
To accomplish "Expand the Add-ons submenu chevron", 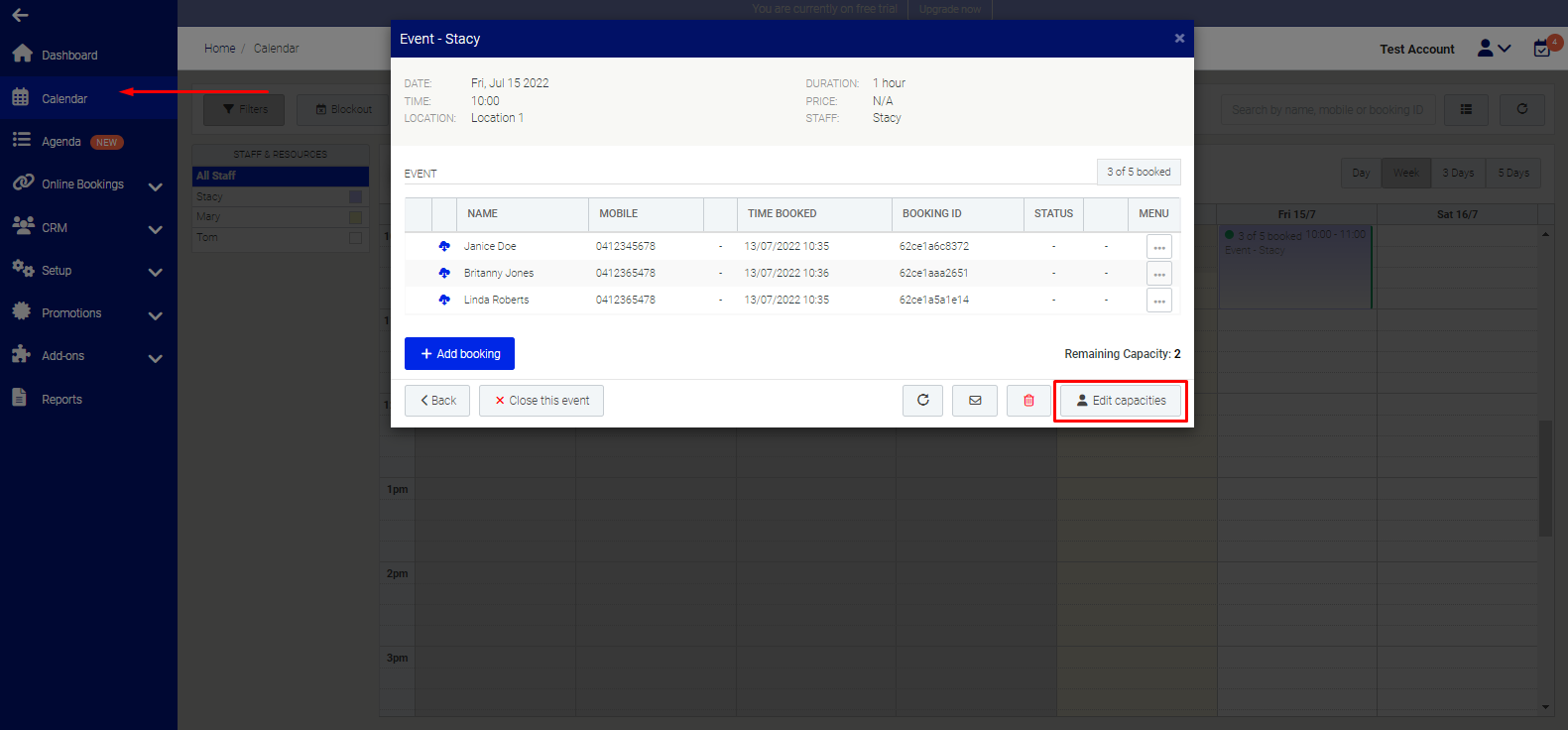I will (156, 358).
